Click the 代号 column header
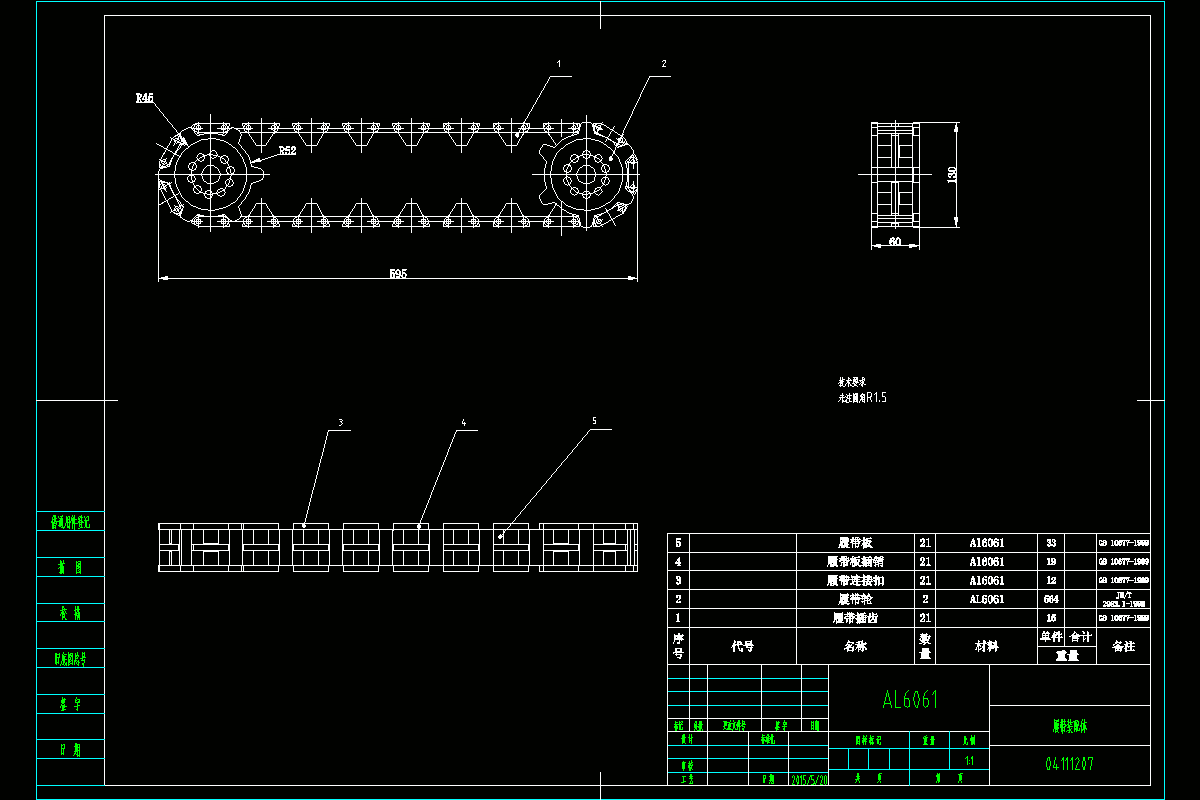This screenshot has width=1200, height=800. (742, 646)
